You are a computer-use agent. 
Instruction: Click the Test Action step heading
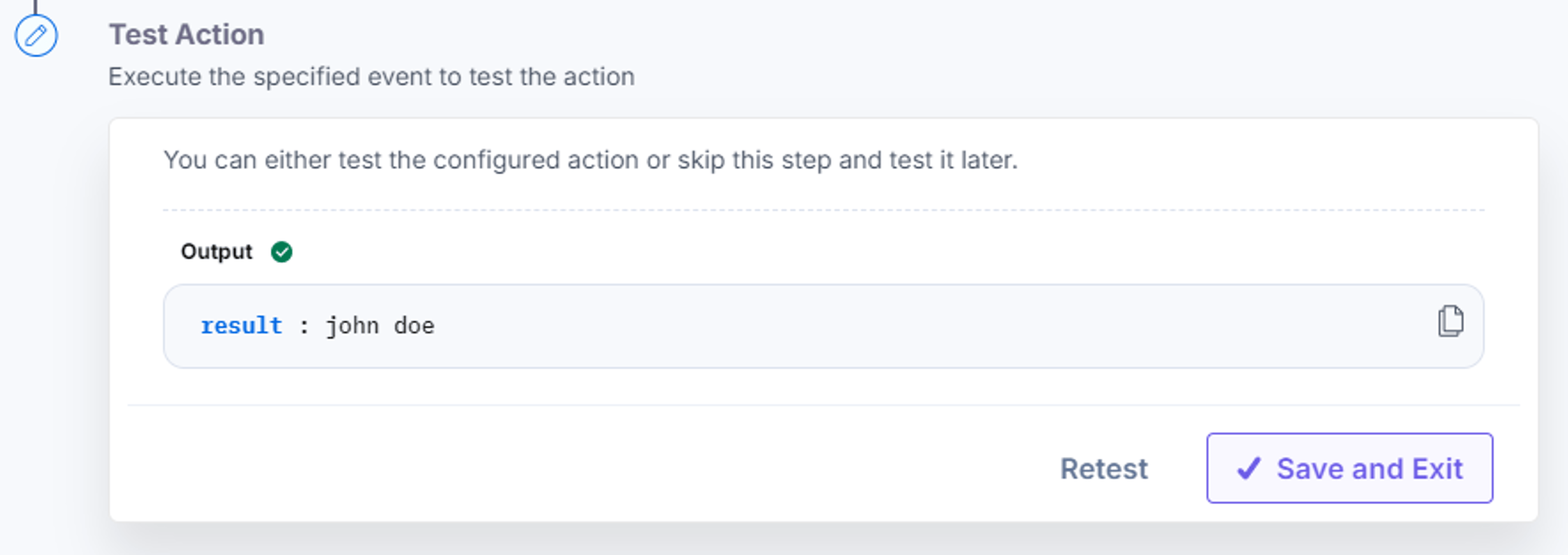click(x=186, y=34)
